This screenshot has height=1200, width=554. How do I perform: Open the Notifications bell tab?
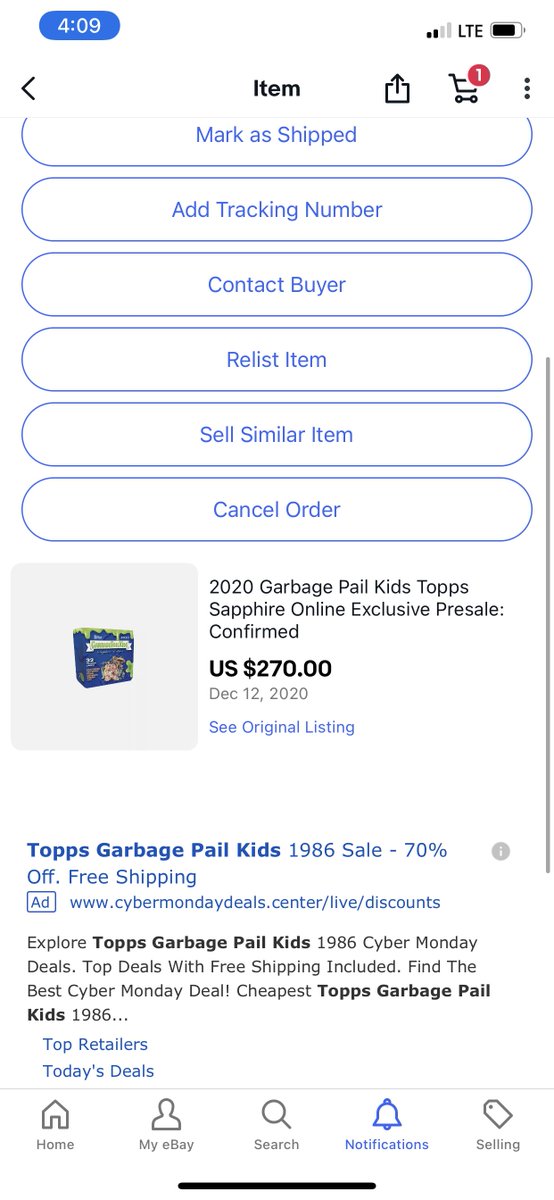coord(387,1125)
